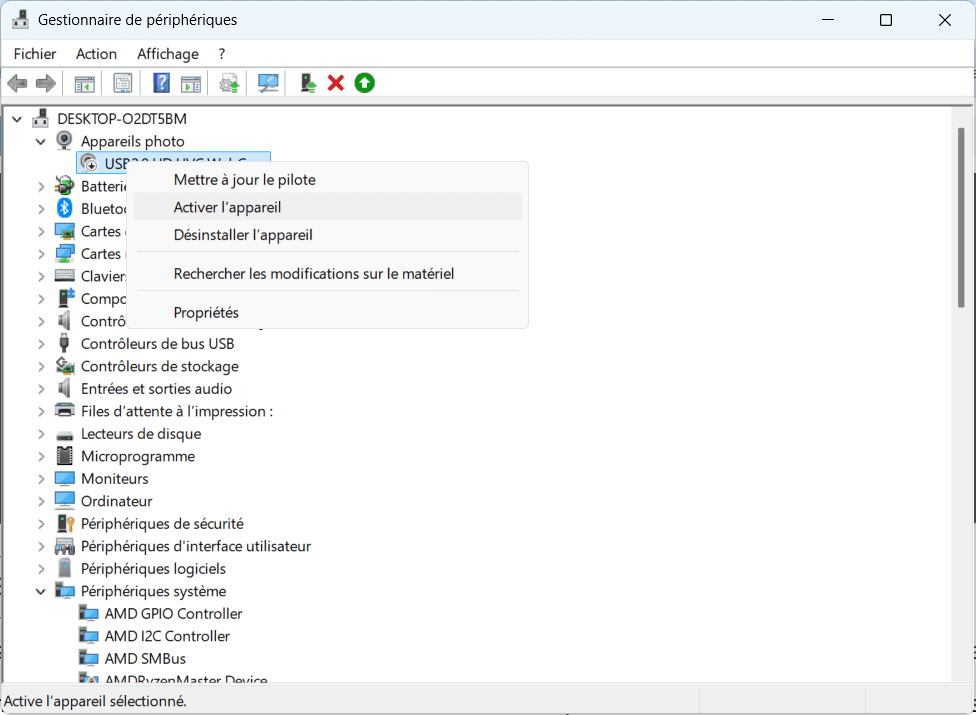
Task: Collapse the Périphériques système category
Action: click(41, 591)
